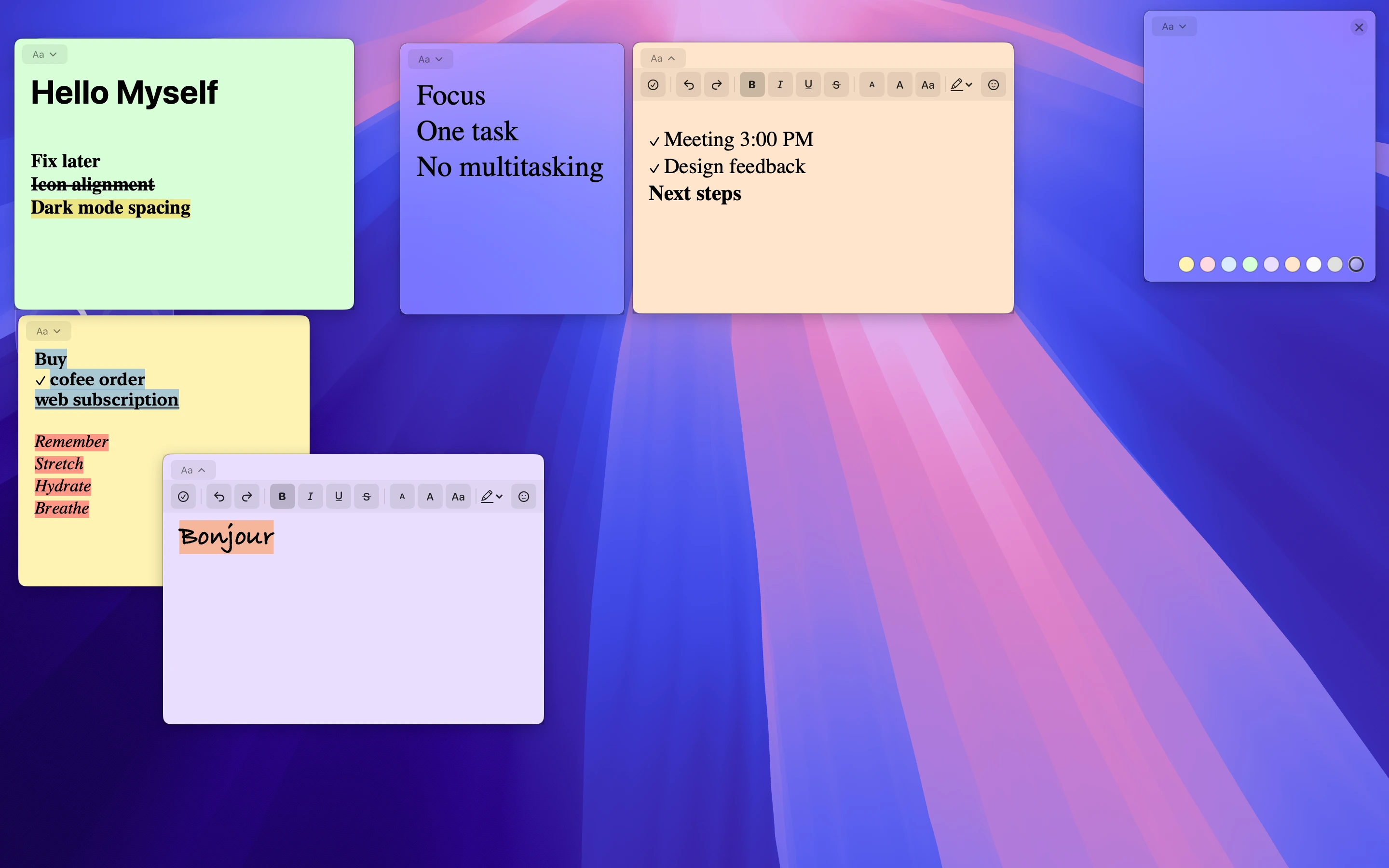The height and width of the screenshot is (868, 1389).
Task: Select the checklist icon on the peach note toolbar
Action: coord(653,84)
